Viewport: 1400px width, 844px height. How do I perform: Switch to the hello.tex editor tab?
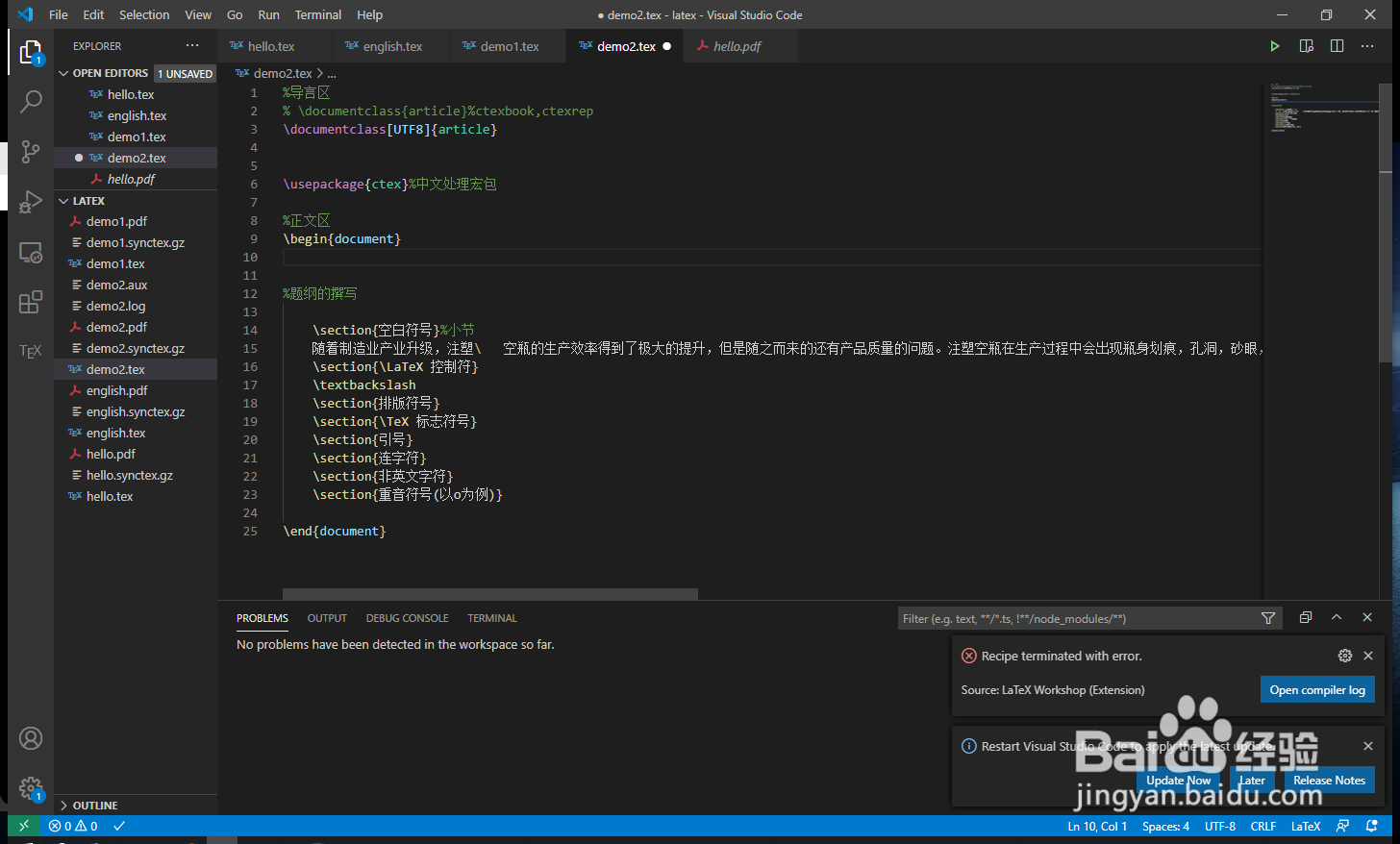pos(274,46)
